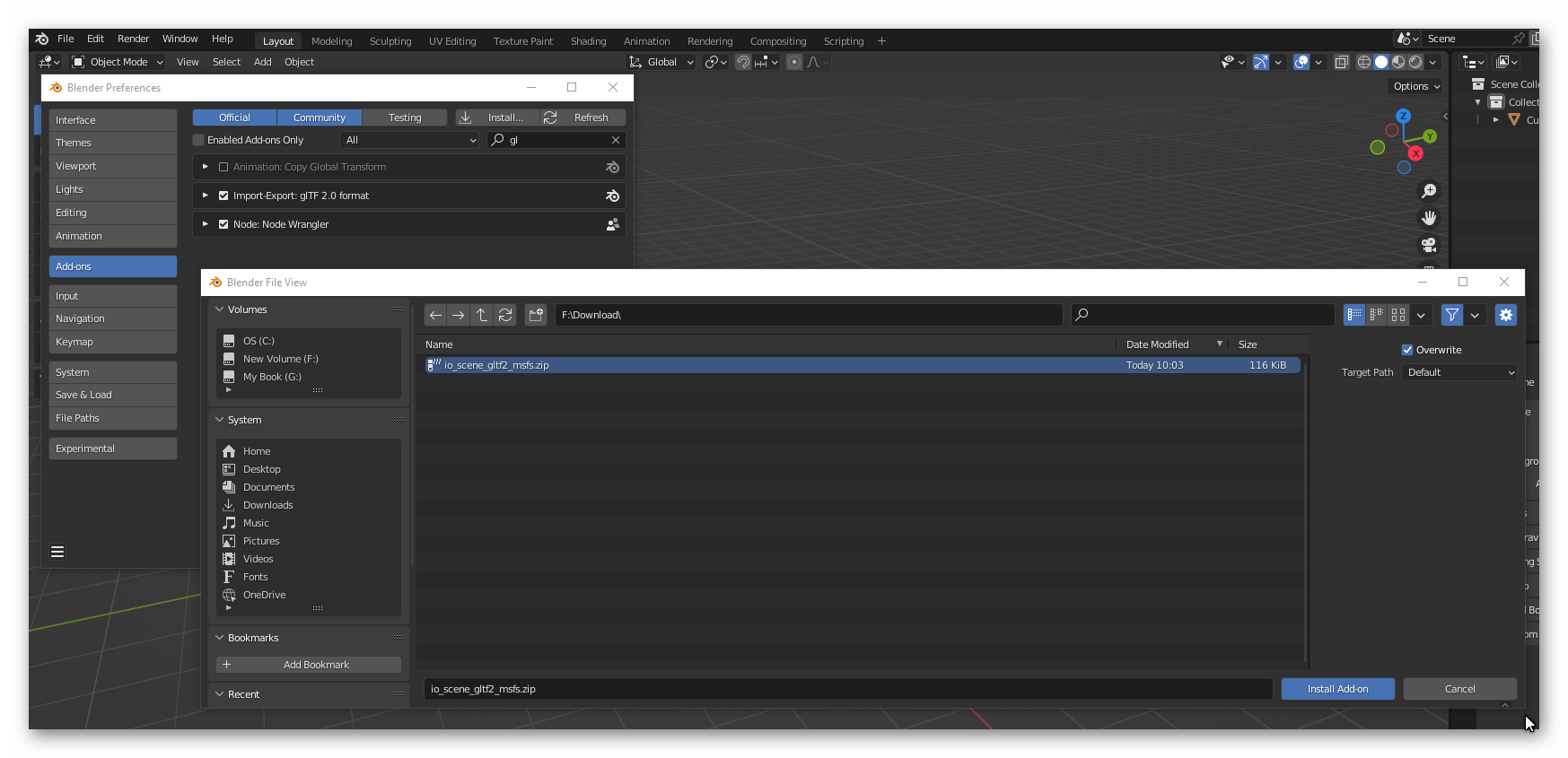Uncheck the Overwrite option
This screenshot has height=758, width=1568.
1407,350
